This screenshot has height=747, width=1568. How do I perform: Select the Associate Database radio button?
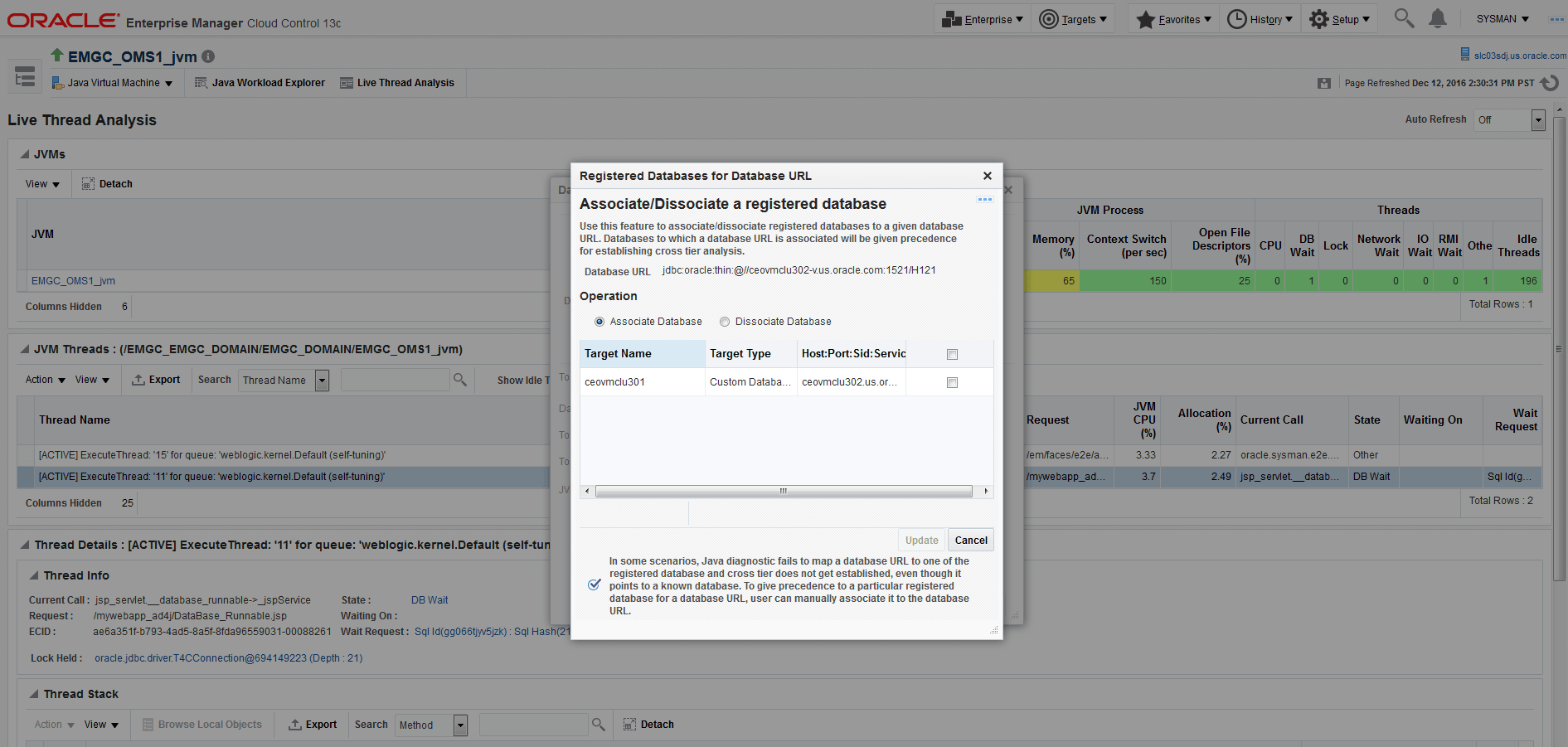click(599, 322)
